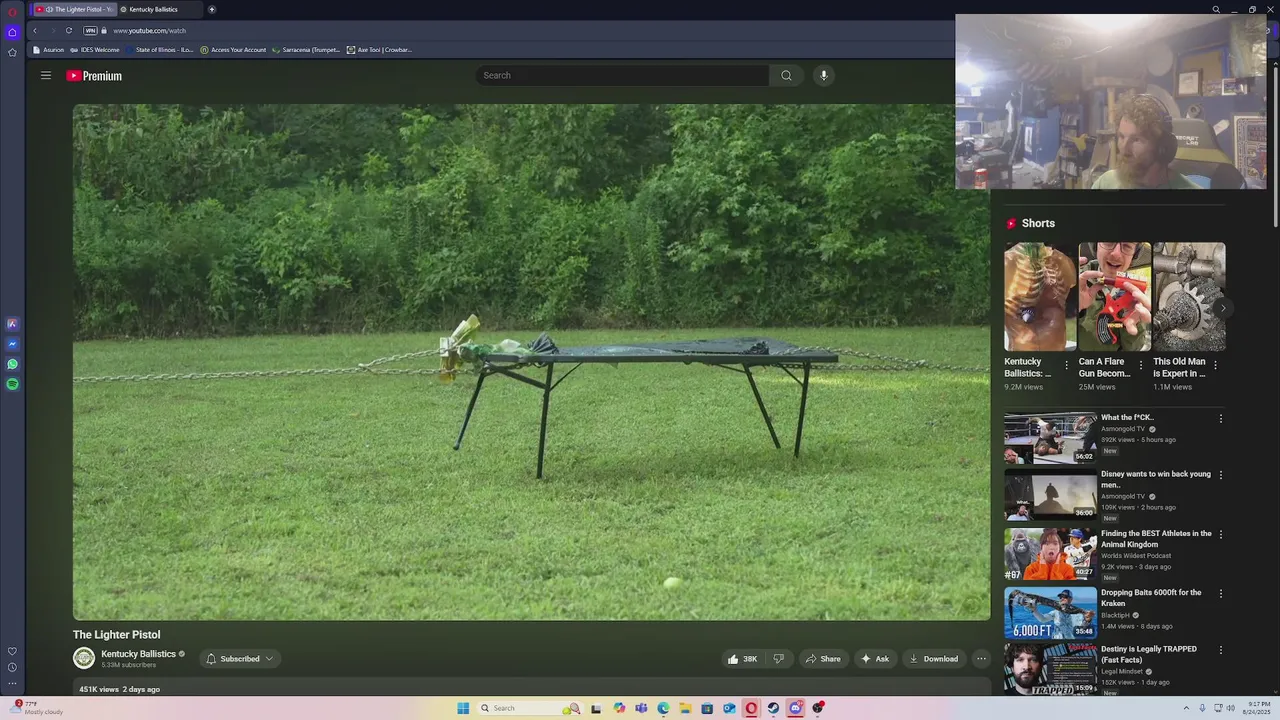Open Kentucky Ballistics channel name link

coord(138,654)
